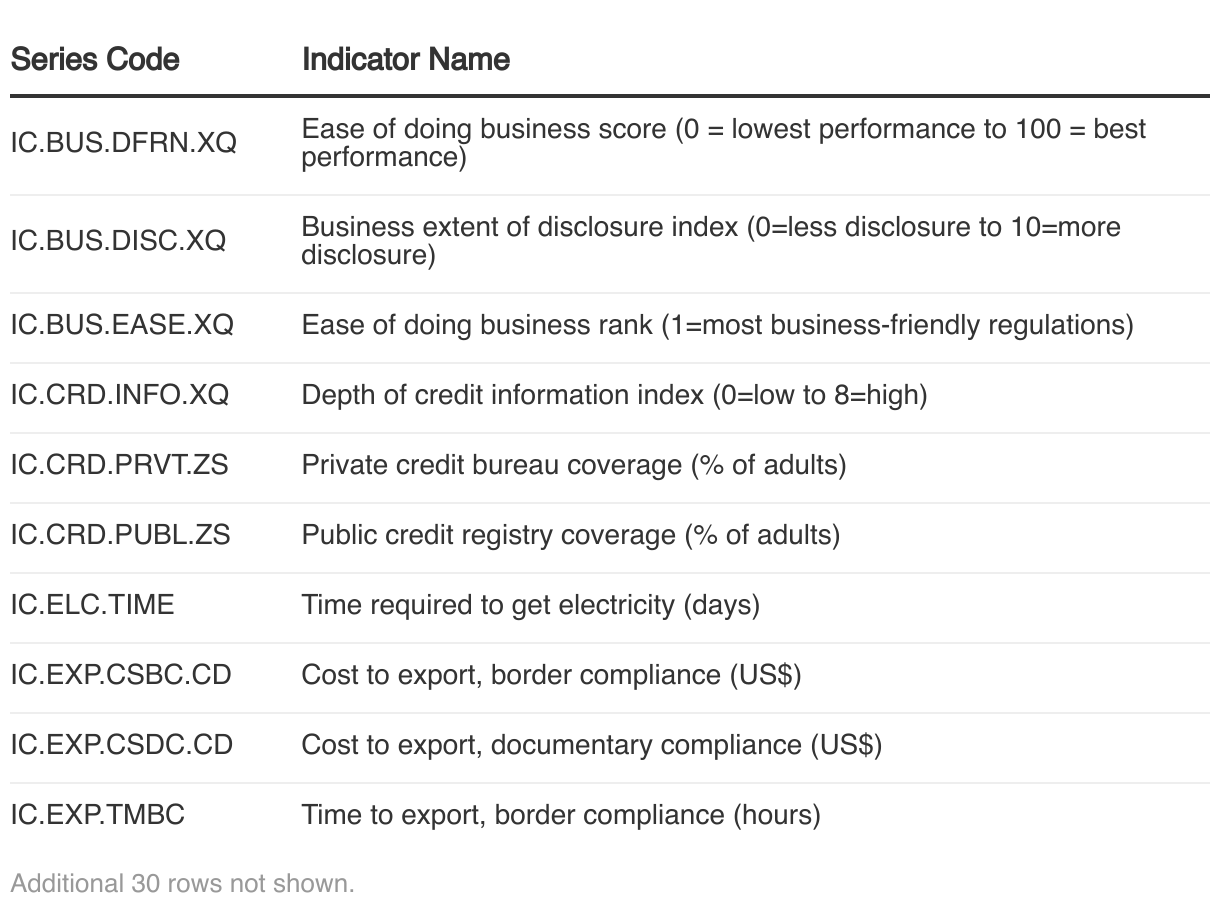The image size is (1220, 908).
Task: Select the IC.CRD.PUBL.ZS series code cell
Action: [120, 535]
